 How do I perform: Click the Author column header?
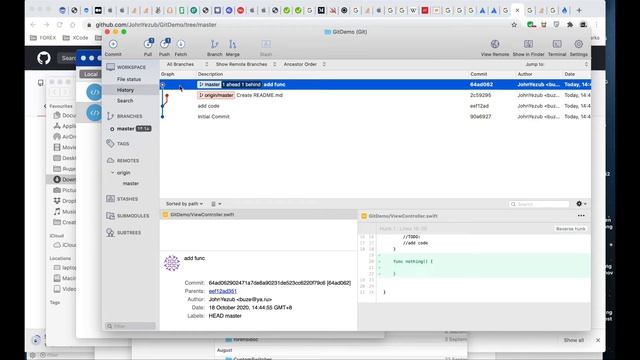point(525,74)
